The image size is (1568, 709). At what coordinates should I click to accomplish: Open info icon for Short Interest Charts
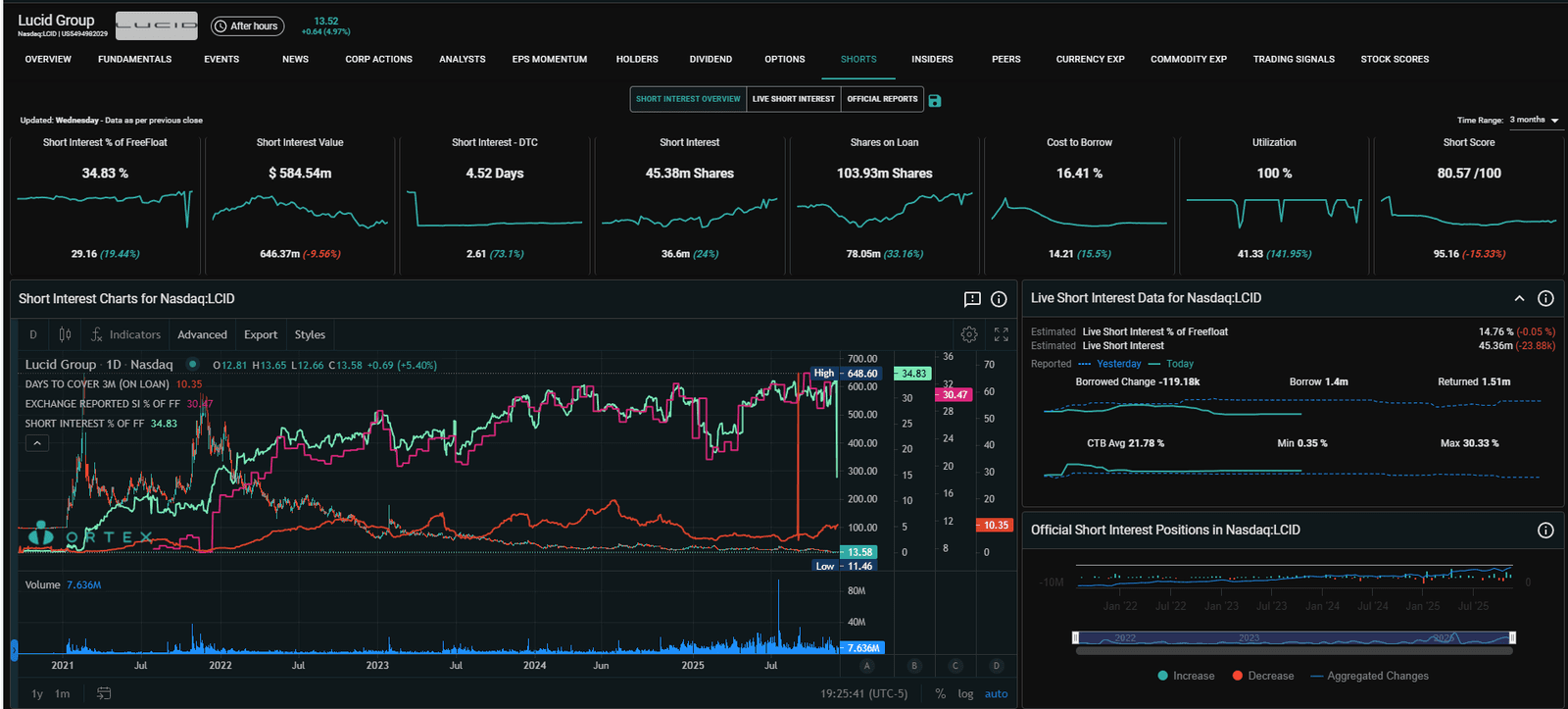[x=999, y=299]
